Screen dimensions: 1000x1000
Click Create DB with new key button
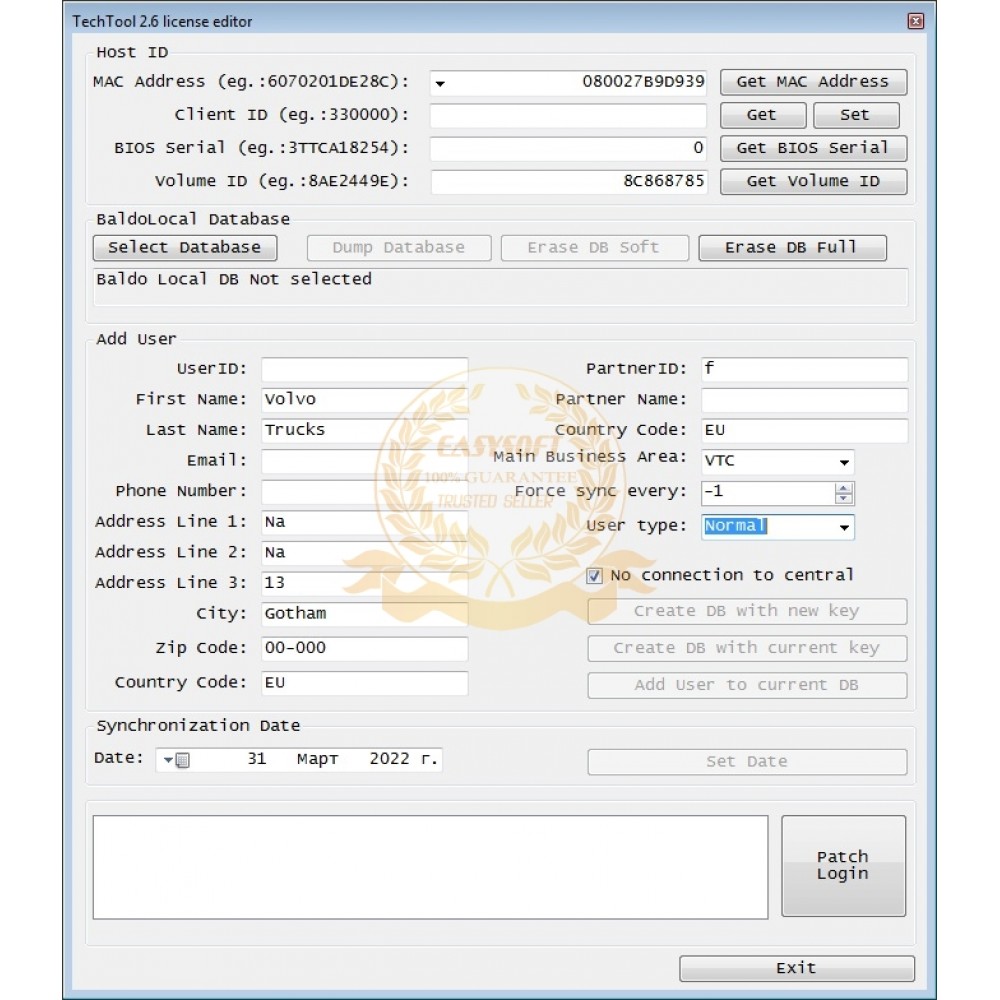[747, 612]
